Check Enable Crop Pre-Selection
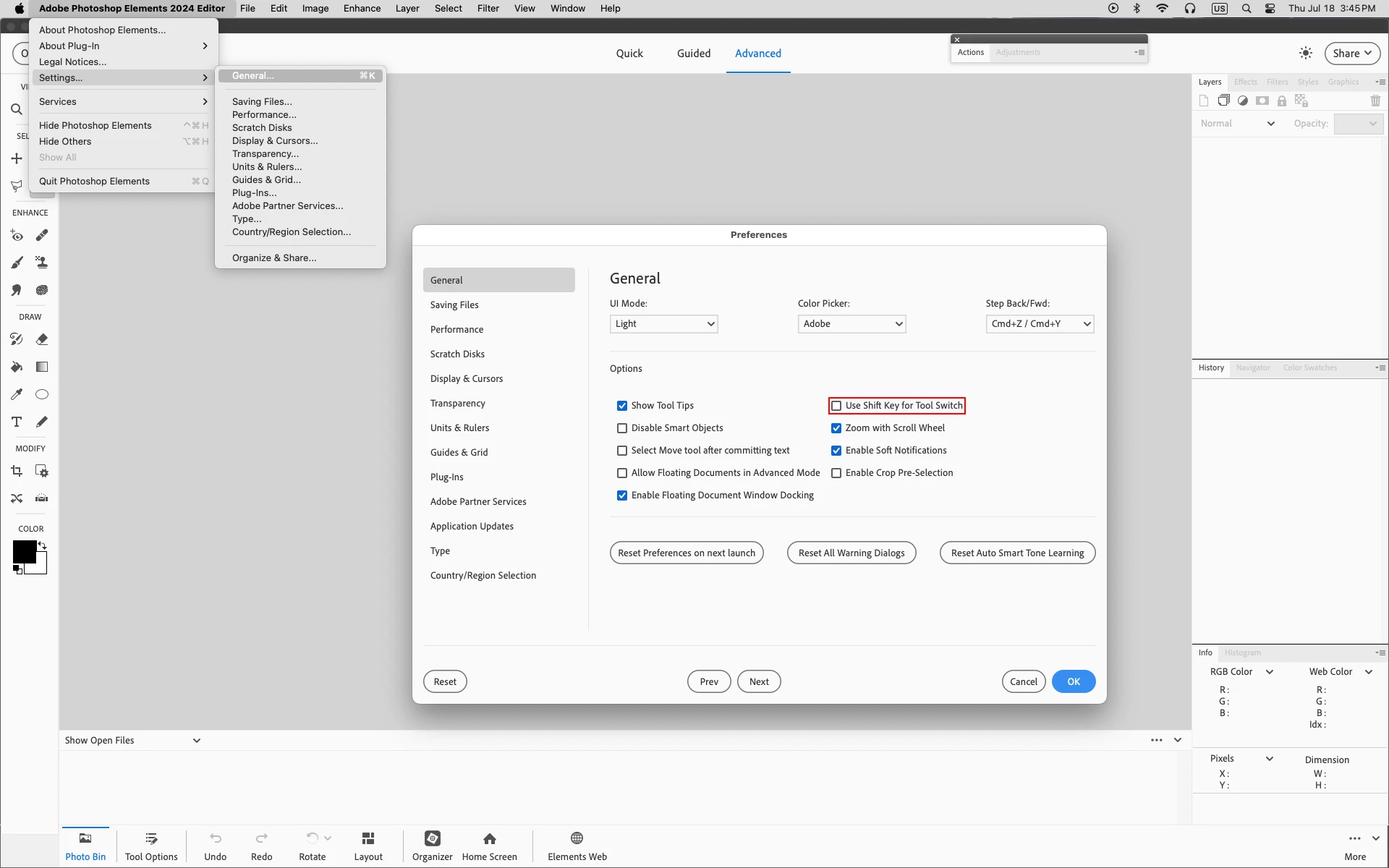Image resolution: width=1389 pixels, height=868 pixels. 836,473
